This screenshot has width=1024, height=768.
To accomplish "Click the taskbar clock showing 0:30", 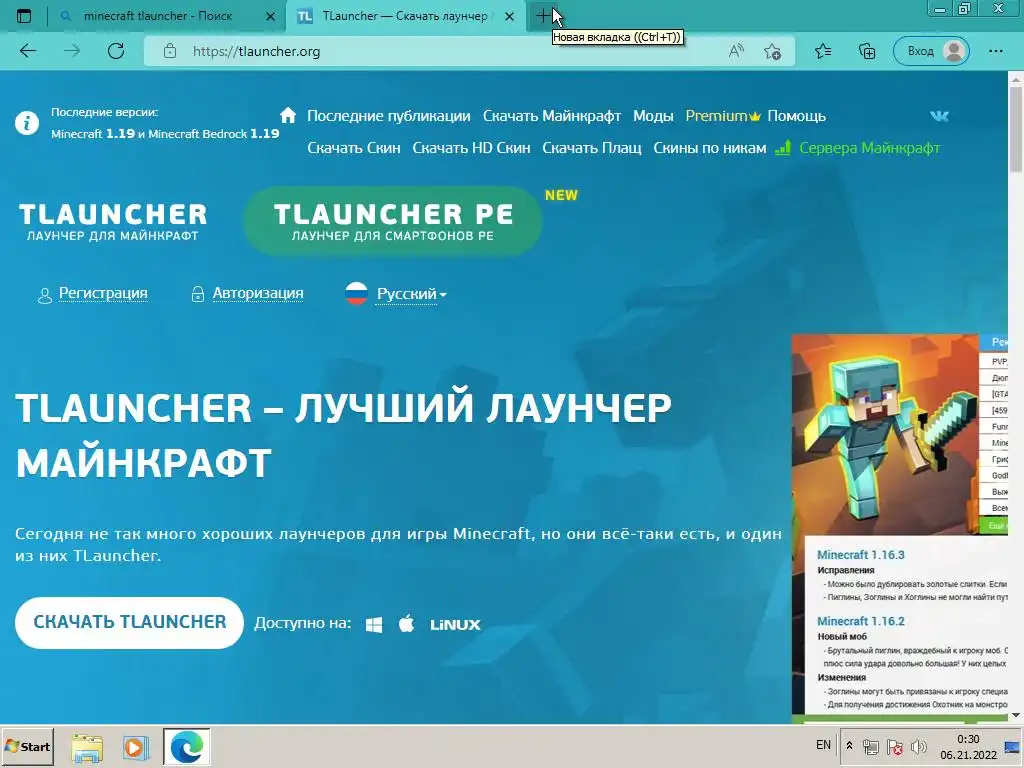I will [x=968, y=746].
